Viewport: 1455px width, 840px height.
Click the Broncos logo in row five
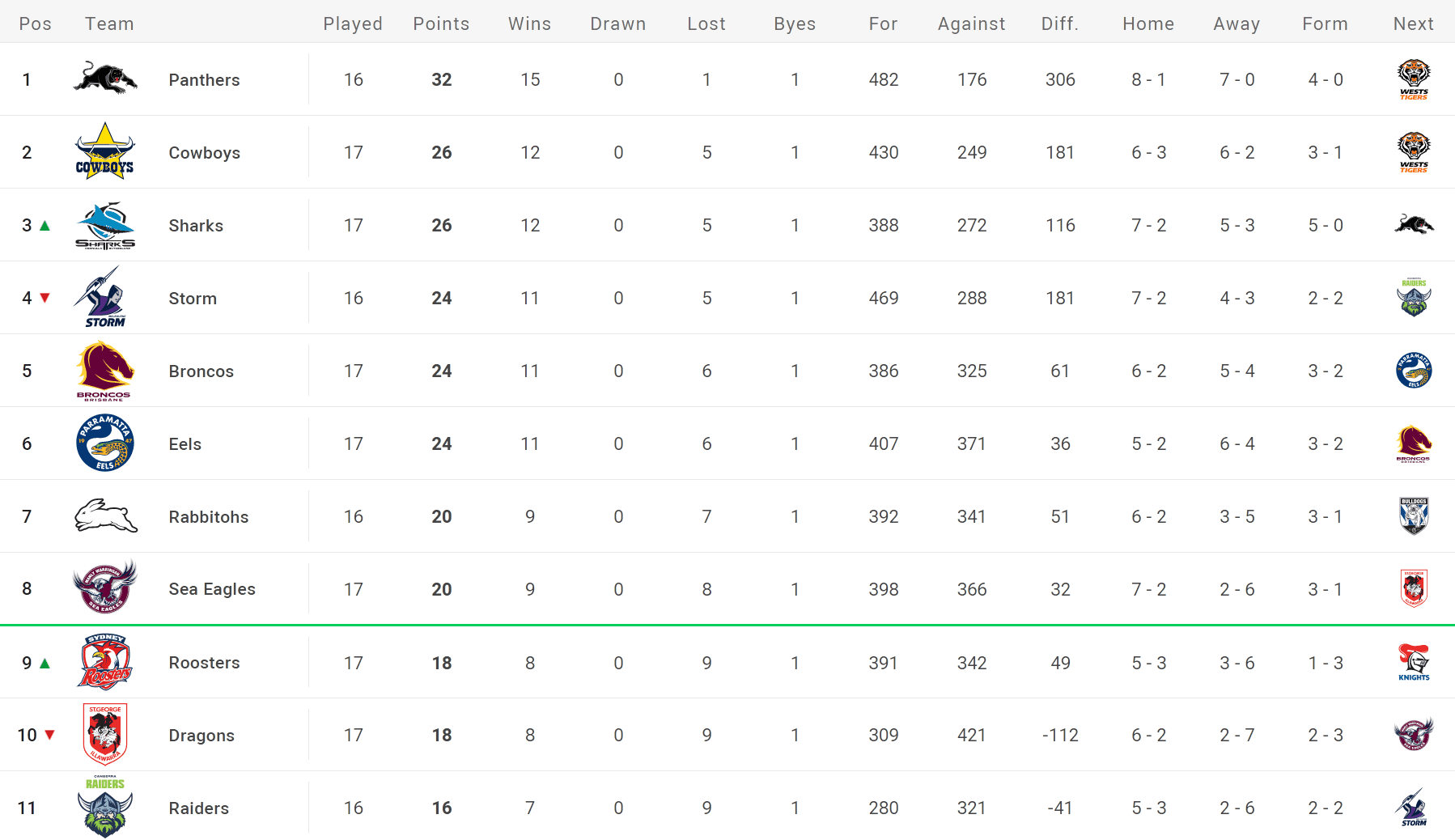(x=104, y=371)
